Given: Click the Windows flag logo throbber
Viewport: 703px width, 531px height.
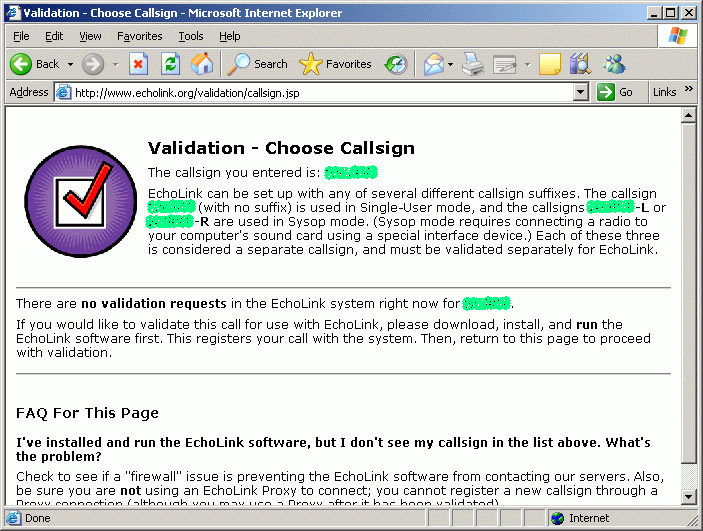Looking at the screenshot, I should point(677,36).
